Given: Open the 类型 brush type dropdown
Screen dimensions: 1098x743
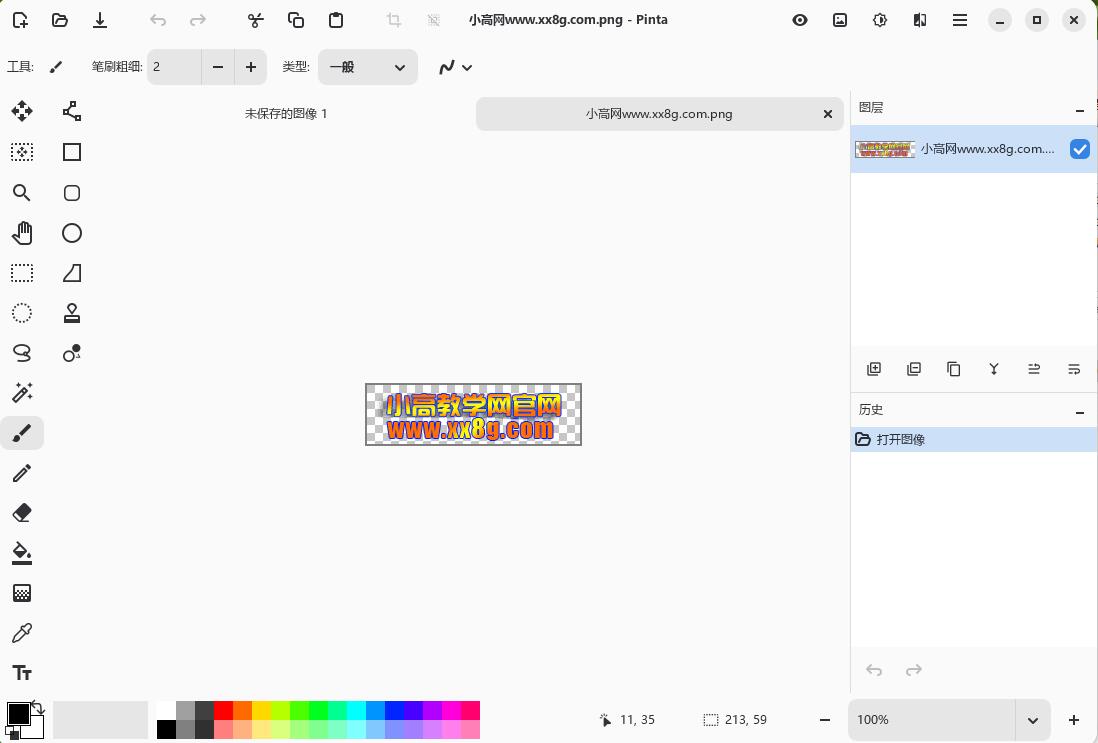Looking at the screenshot, I should pyautogui.click(x=367, y=67).
